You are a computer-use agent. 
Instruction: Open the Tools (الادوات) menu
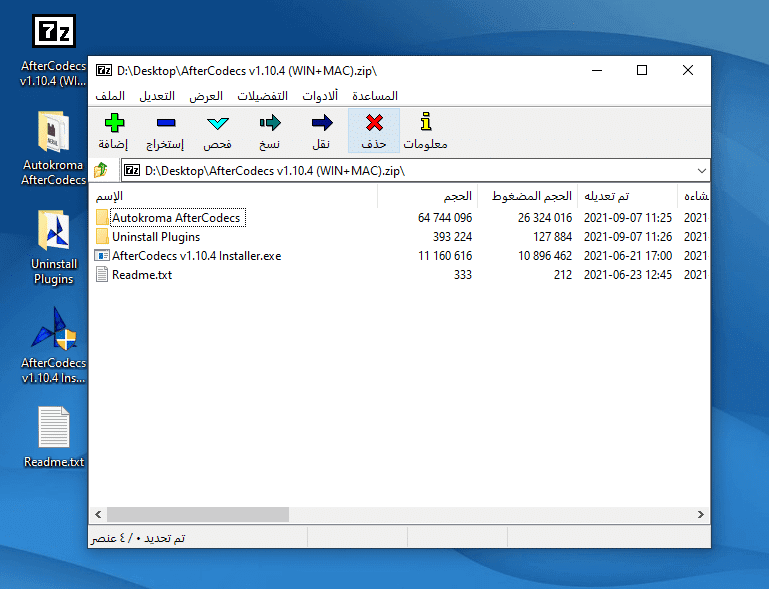click(x=320, y=96)
